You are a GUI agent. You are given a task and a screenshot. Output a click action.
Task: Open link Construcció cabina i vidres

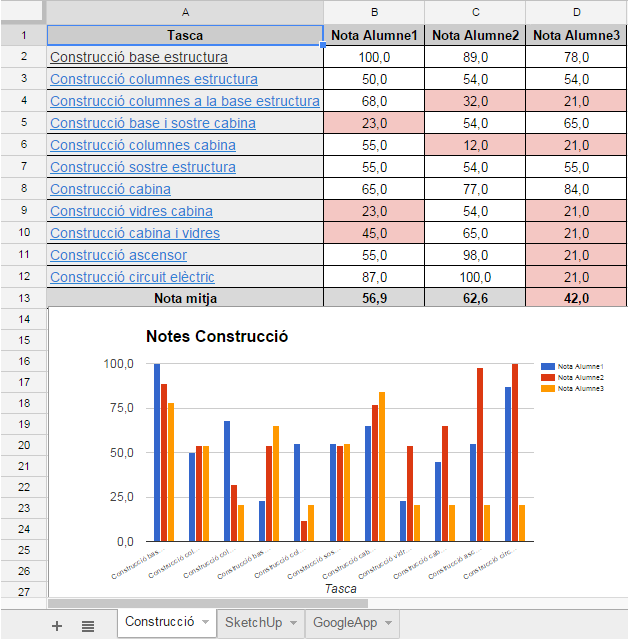tap(135, 233)
